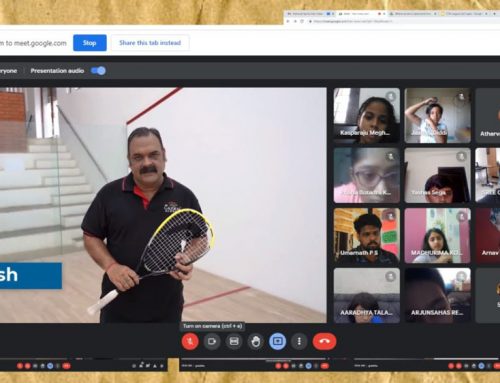
Task: Select the Yashas participant video tile
Action: (437, 175)
